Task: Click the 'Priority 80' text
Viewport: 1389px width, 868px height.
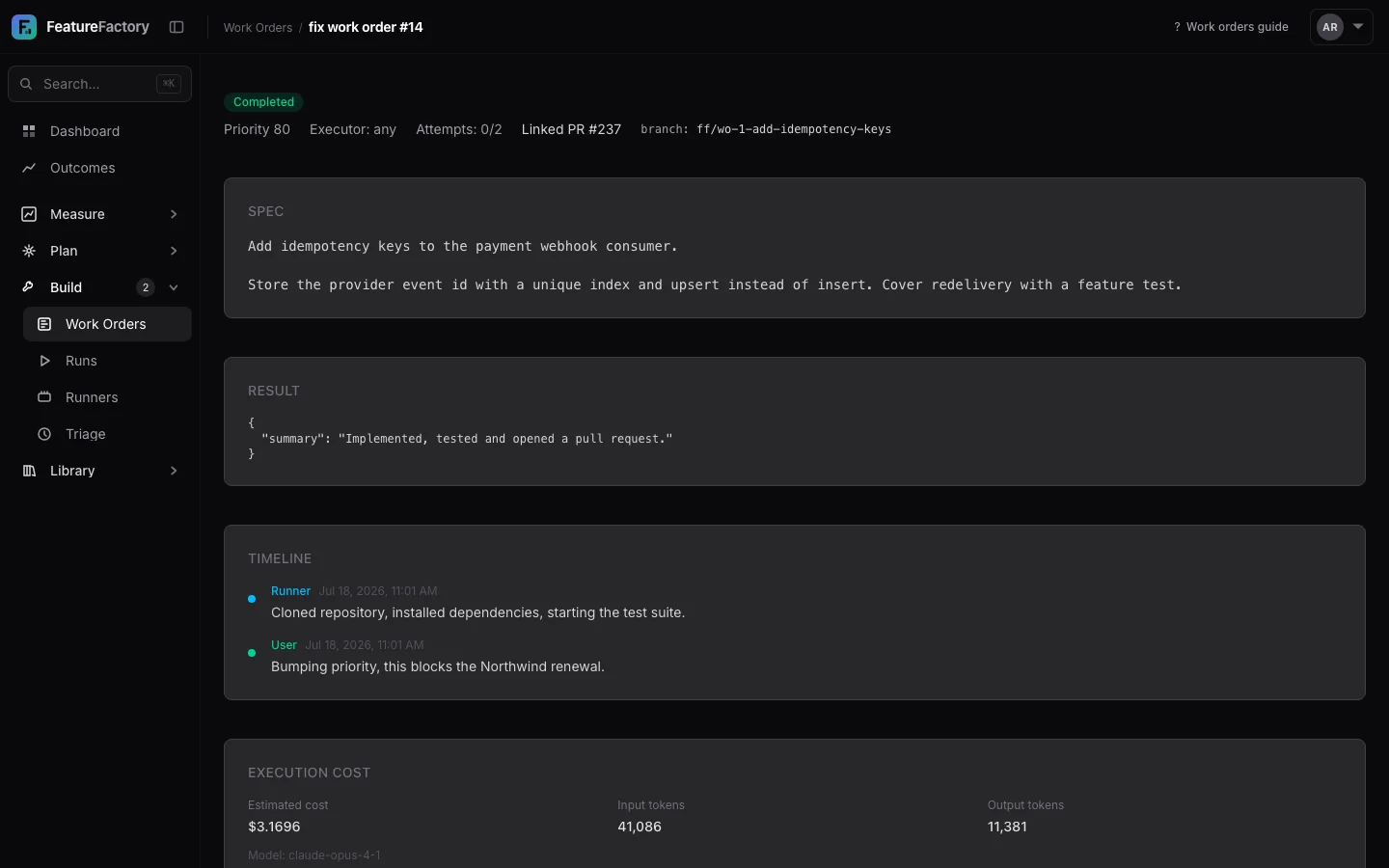Action: coord(257,129)
